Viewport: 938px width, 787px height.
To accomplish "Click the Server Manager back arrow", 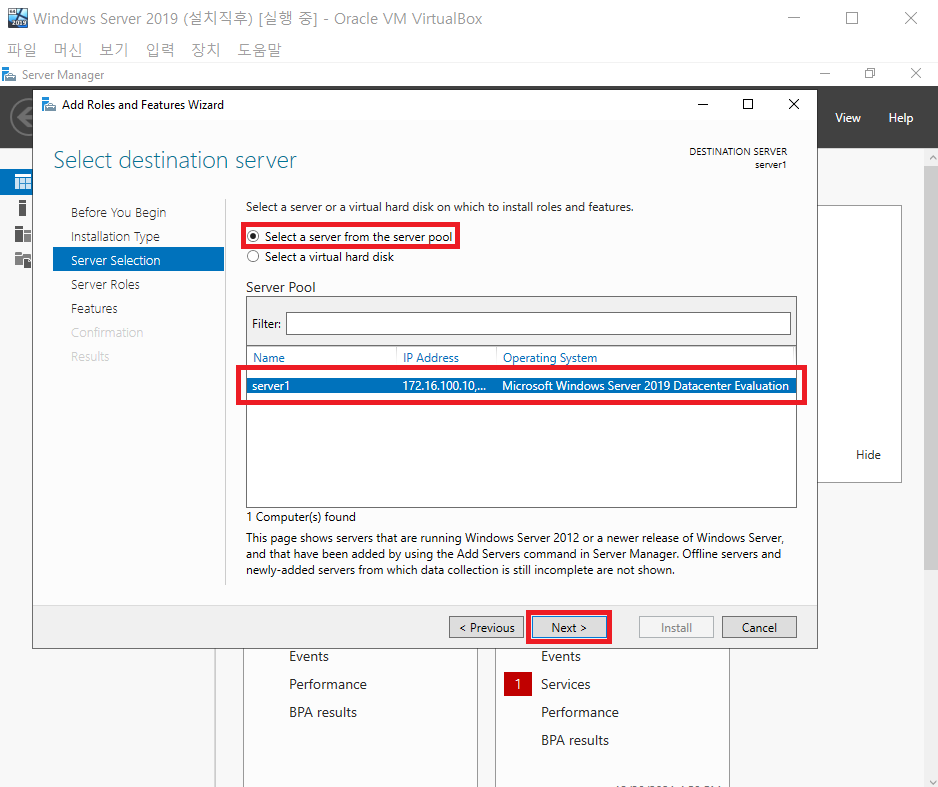I will [23, 117].
